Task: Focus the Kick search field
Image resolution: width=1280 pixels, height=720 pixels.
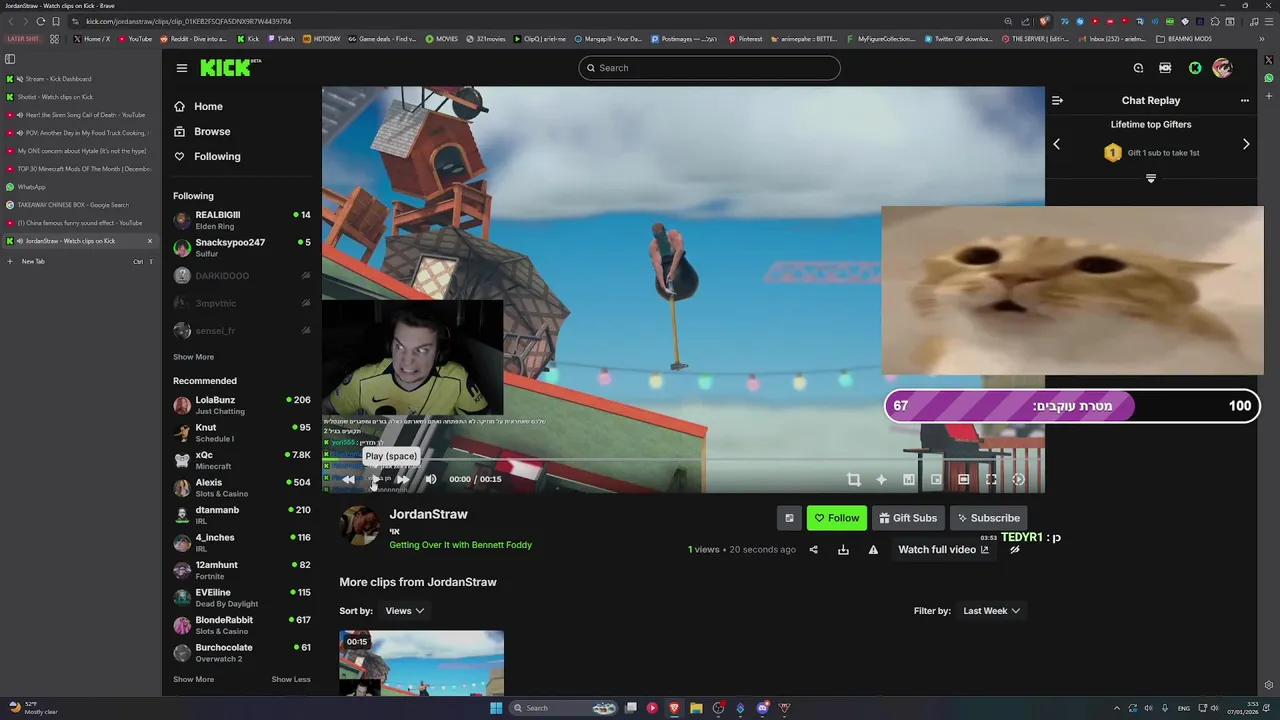Action: click(x=709, y=68)
